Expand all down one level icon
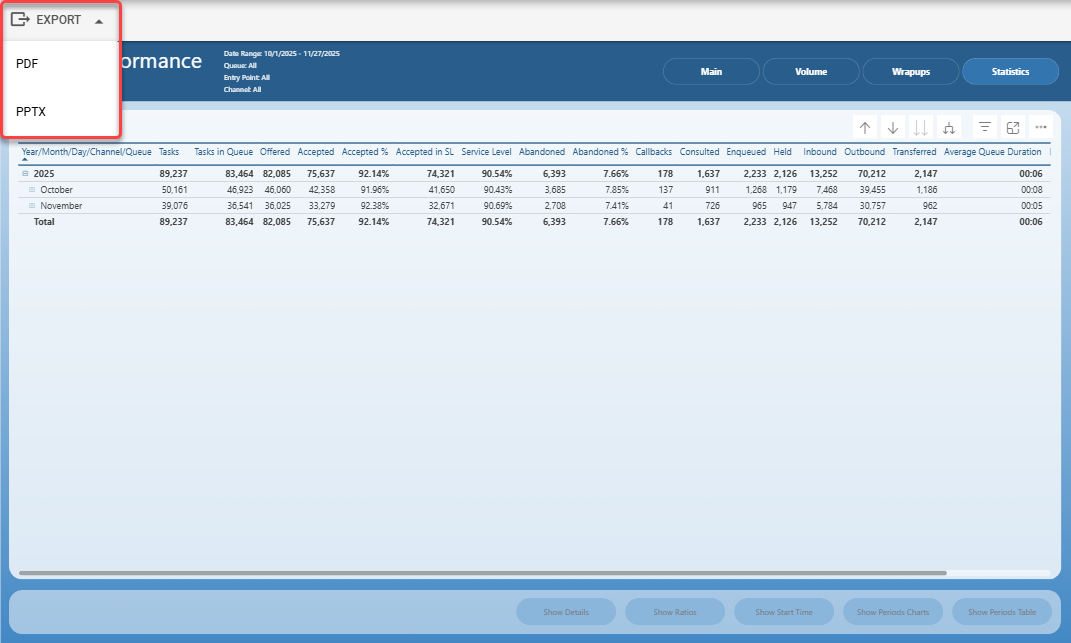 [x=949, y=128]
